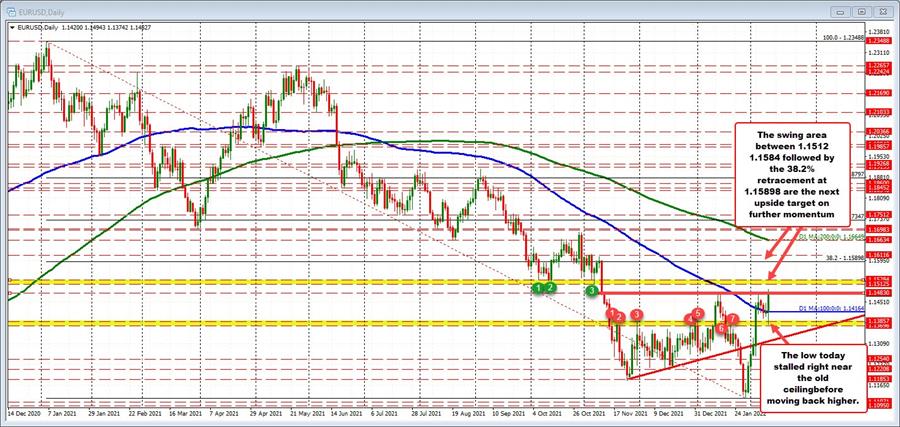Click the red 1.16116 price tag

(x=877, y=254)
